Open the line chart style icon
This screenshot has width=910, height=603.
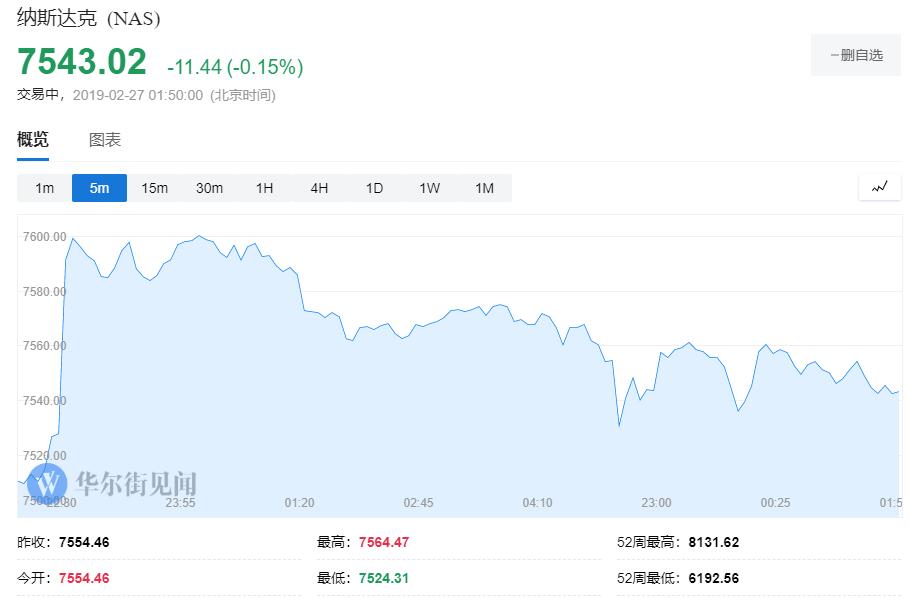(880, 187)
